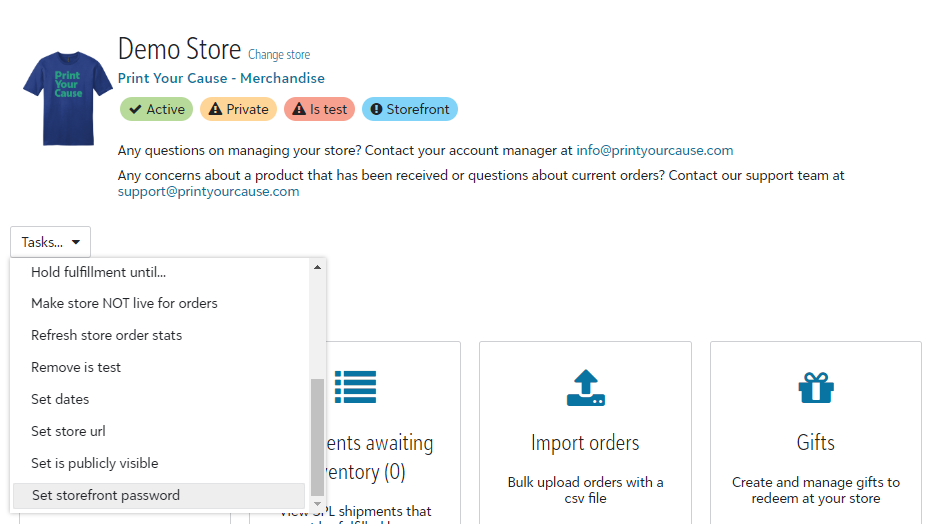The image size is (930, 524).
Task: Click the Private status badge
Action: pos(238,109)
